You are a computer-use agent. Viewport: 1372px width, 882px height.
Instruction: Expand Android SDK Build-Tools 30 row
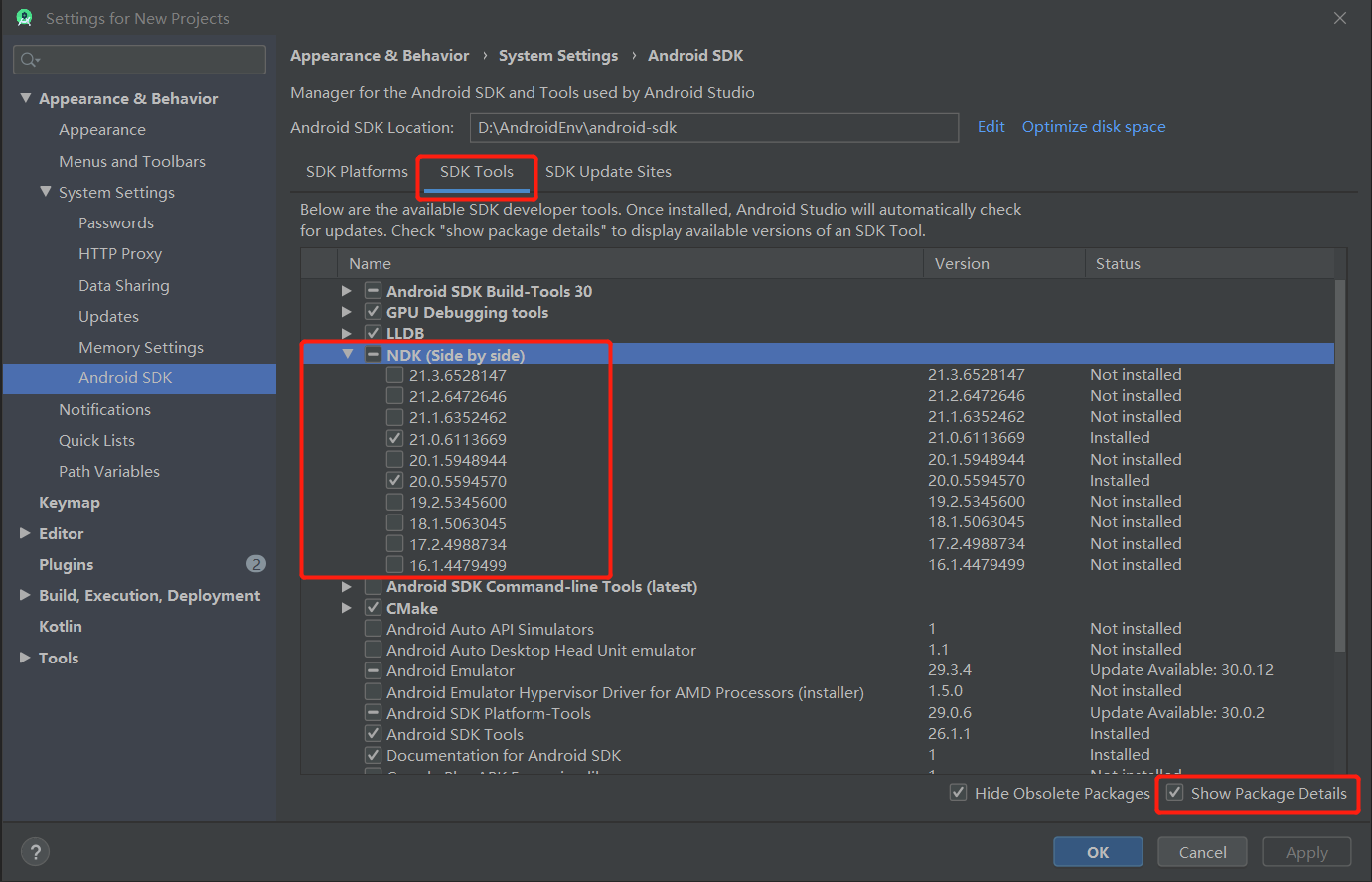[346, 291]
